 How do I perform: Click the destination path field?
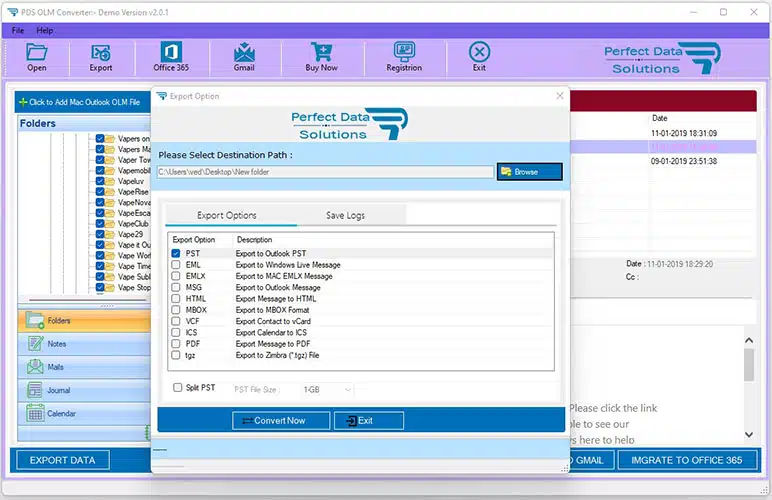point(325,172)
